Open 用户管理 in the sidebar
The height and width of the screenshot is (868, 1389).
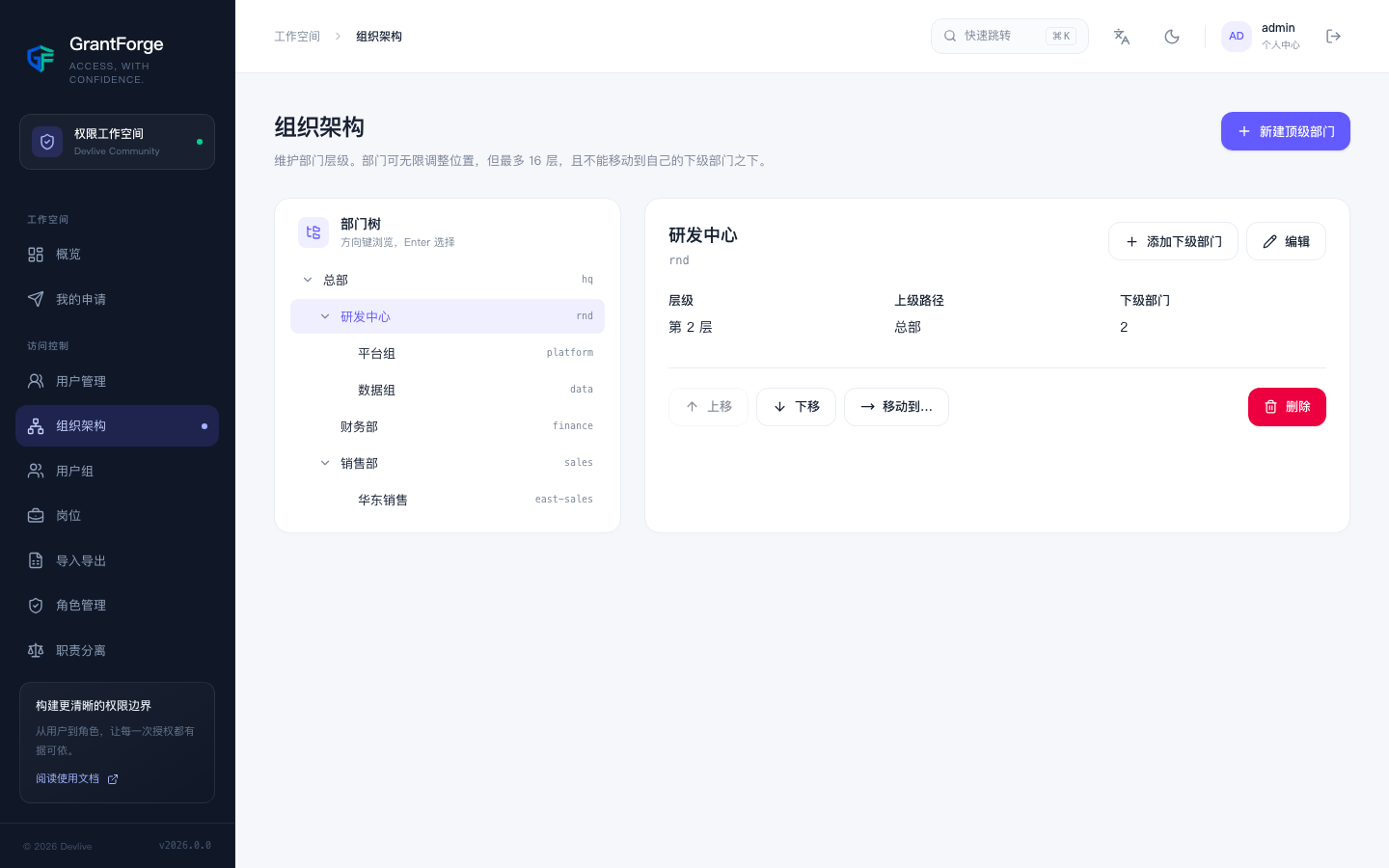point(117,381)
